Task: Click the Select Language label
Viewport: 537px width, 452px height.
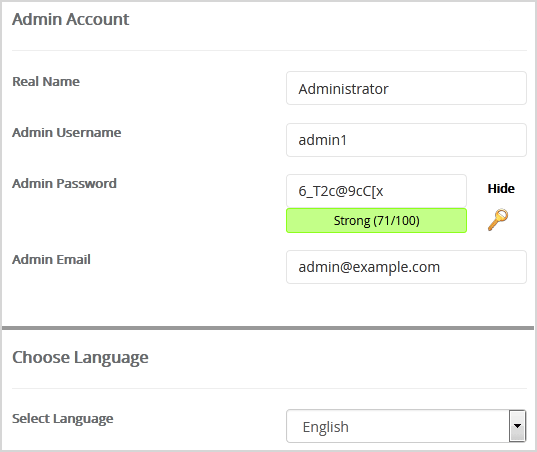Action: 63,419
